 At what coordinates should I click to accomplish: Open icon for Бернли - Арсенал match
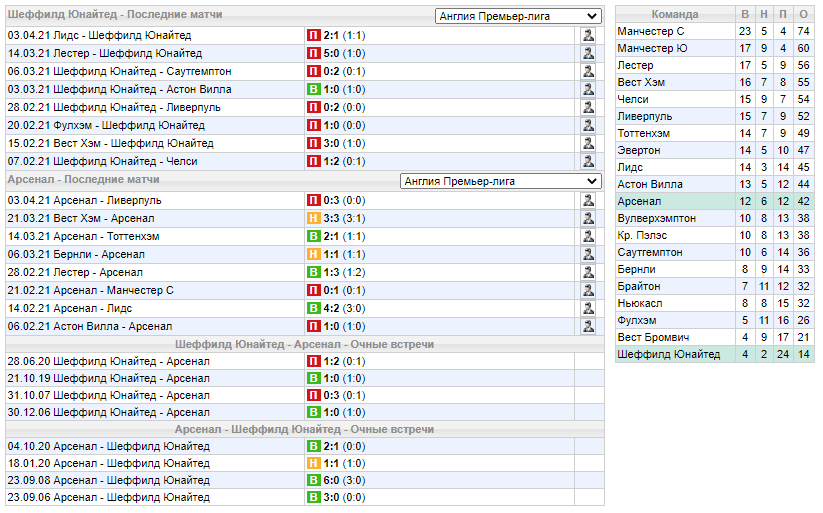coord(588,254)
